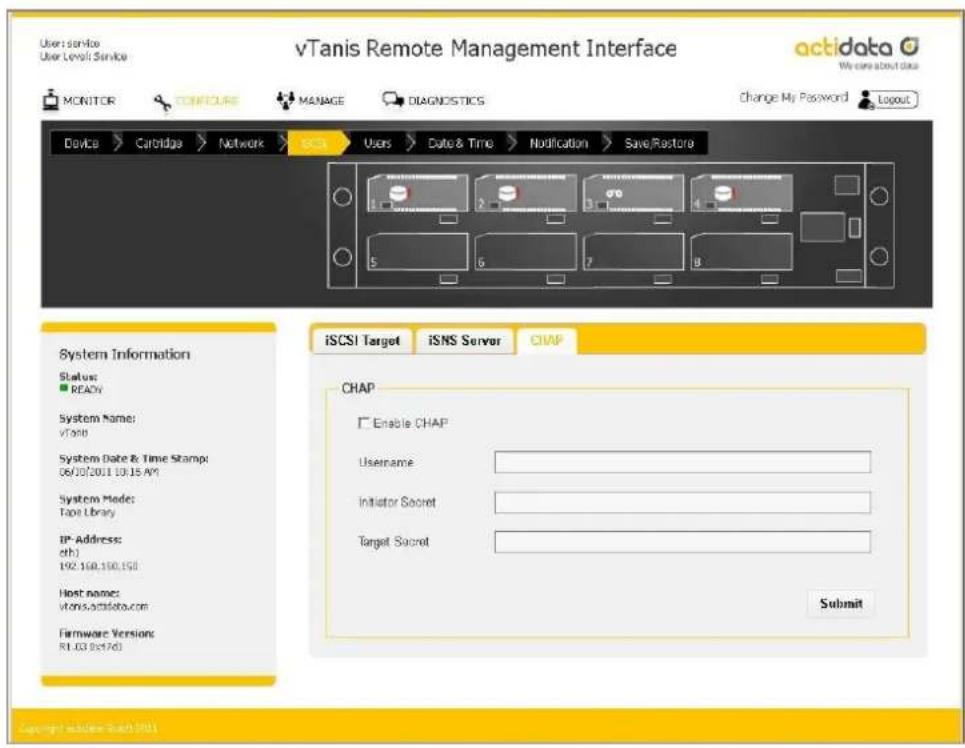
Task: Select disk cartridge in slot 2
Action: click(x=526, y=194)
